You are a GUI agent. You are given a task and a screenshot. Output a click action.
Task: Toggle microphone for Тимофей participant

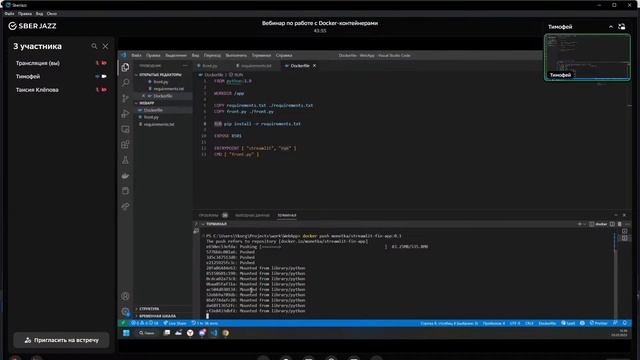(x=97, y=76)
